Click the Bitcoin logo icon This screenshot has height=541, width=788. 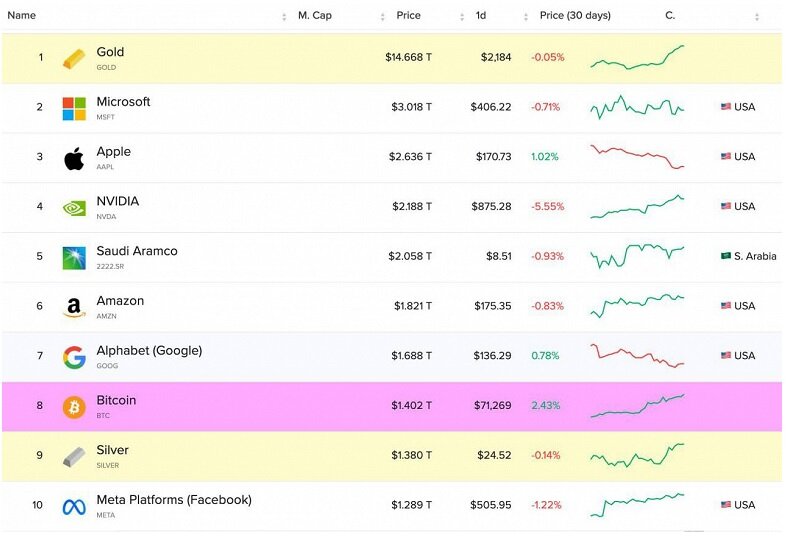tap(74, 407)
